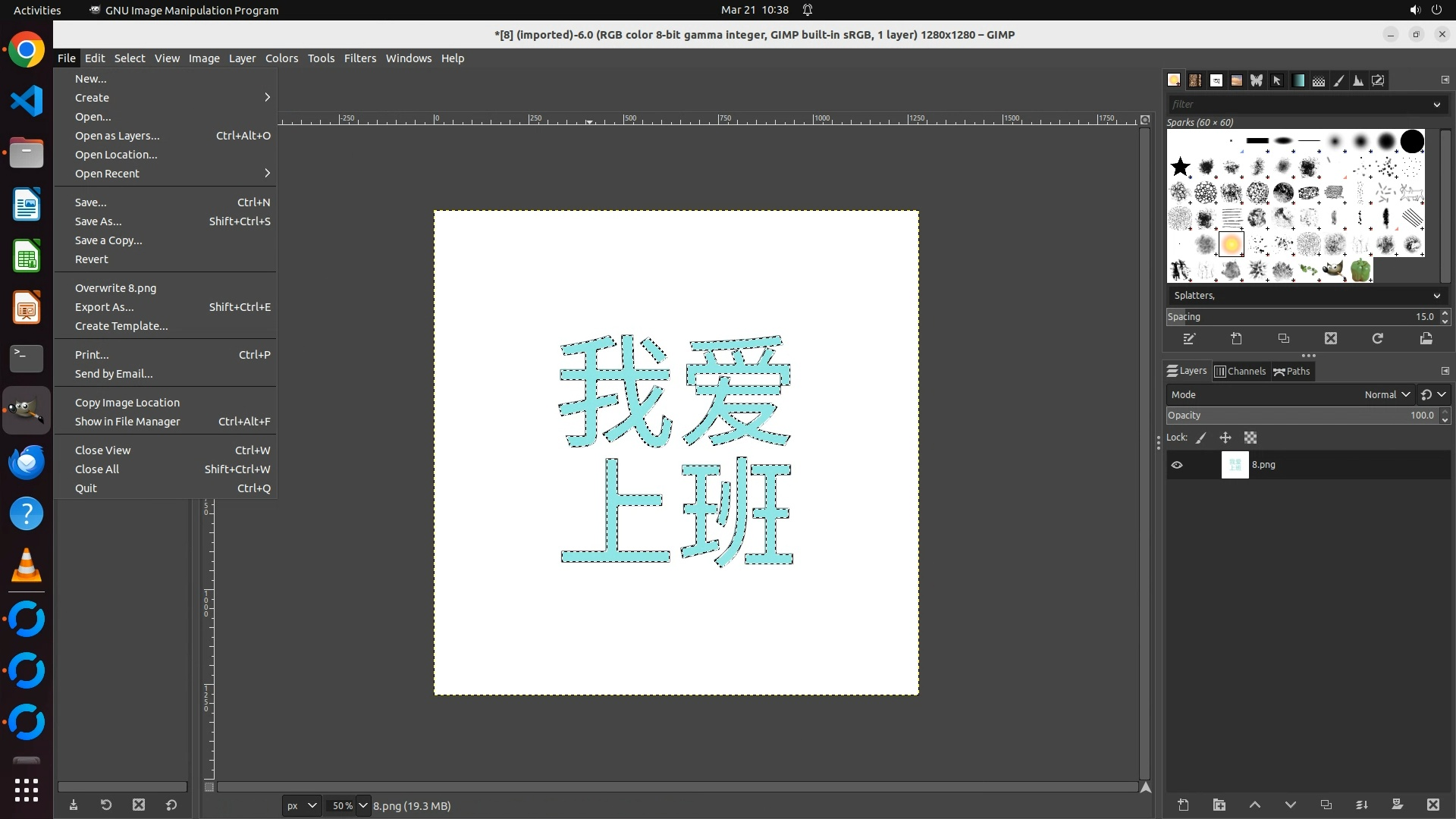This screenshot has width=1456, height=819.
Task: Toggle lock pixels paintbrush icon
Action: (x=1201, y=438)
